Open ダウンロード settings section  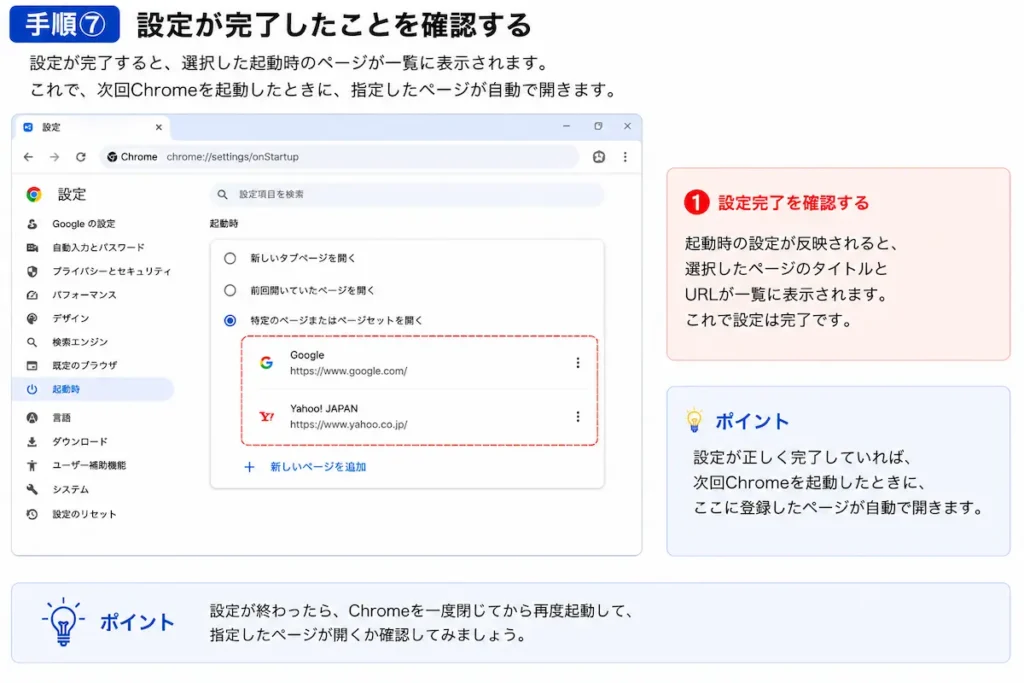80,441
